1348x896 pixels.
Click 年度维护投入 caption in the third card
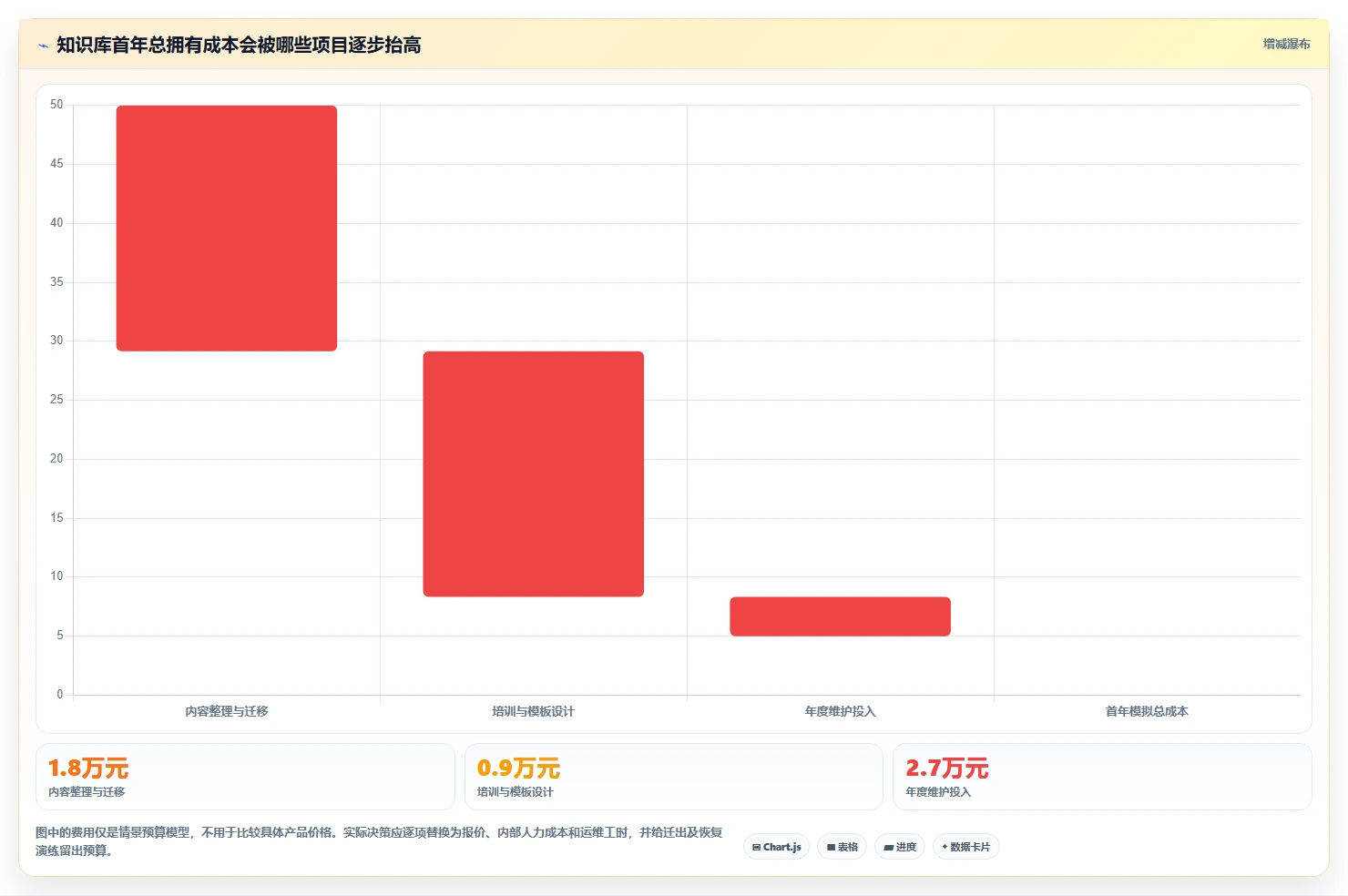coord(938,792)
